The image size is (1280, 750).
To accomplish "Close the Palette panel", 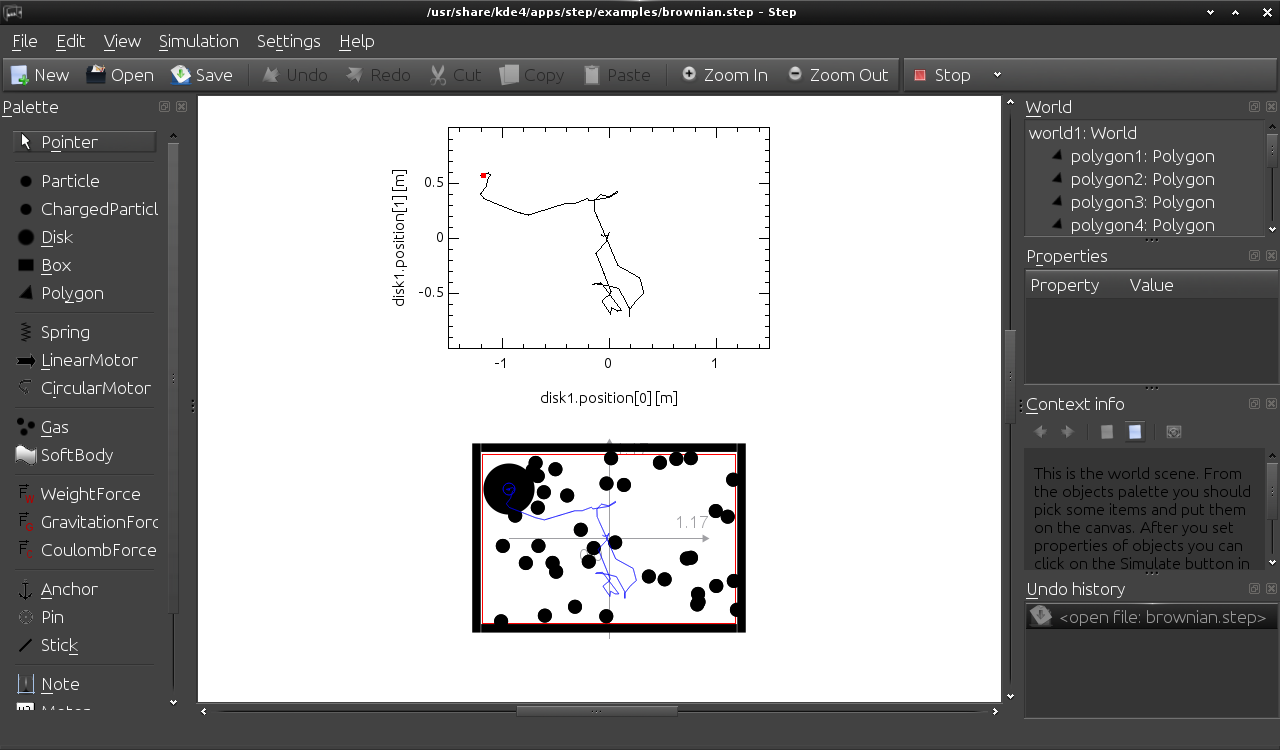I will click(181, 107).
